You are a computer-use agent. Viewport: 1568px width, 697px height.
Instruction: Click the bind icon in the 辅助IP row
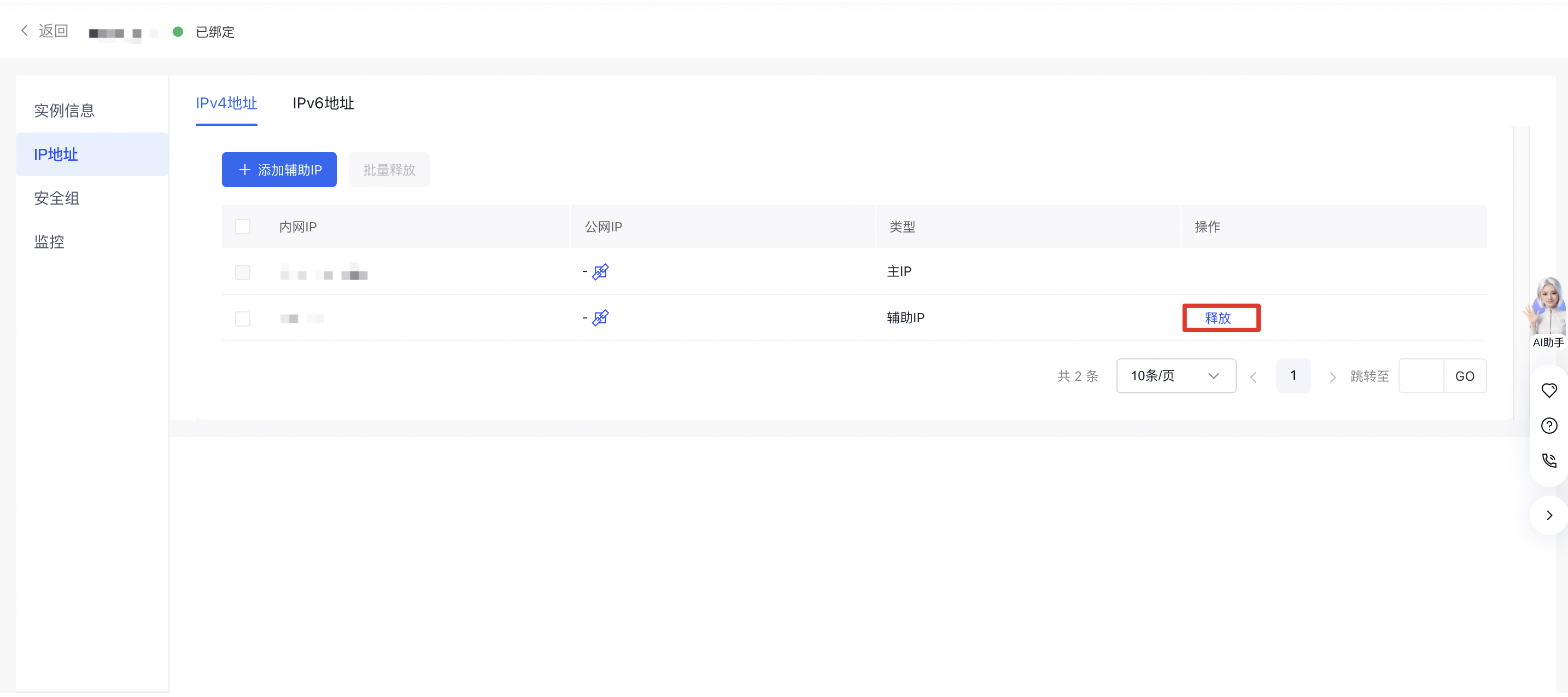(x=600, y=318)
